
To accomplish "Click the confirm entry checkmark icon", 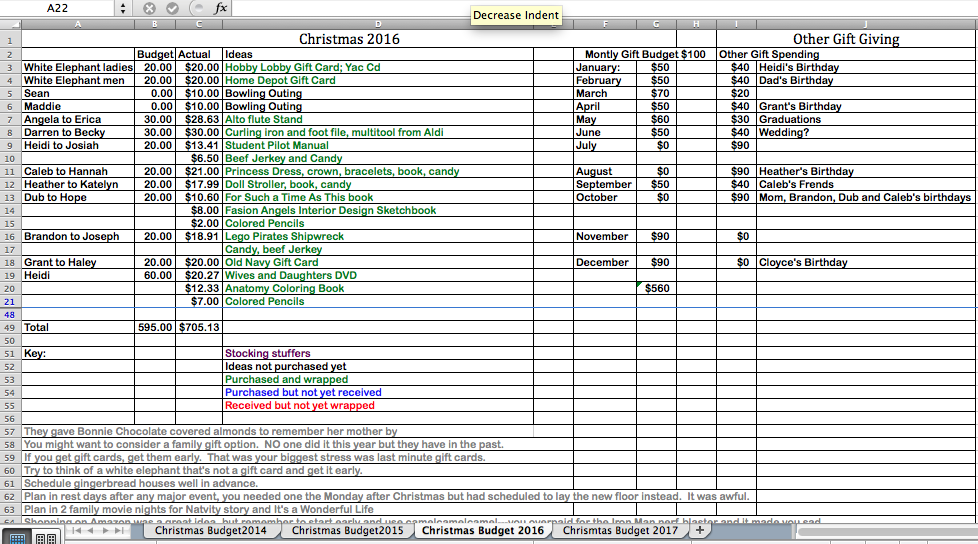I will coord(172,8).
